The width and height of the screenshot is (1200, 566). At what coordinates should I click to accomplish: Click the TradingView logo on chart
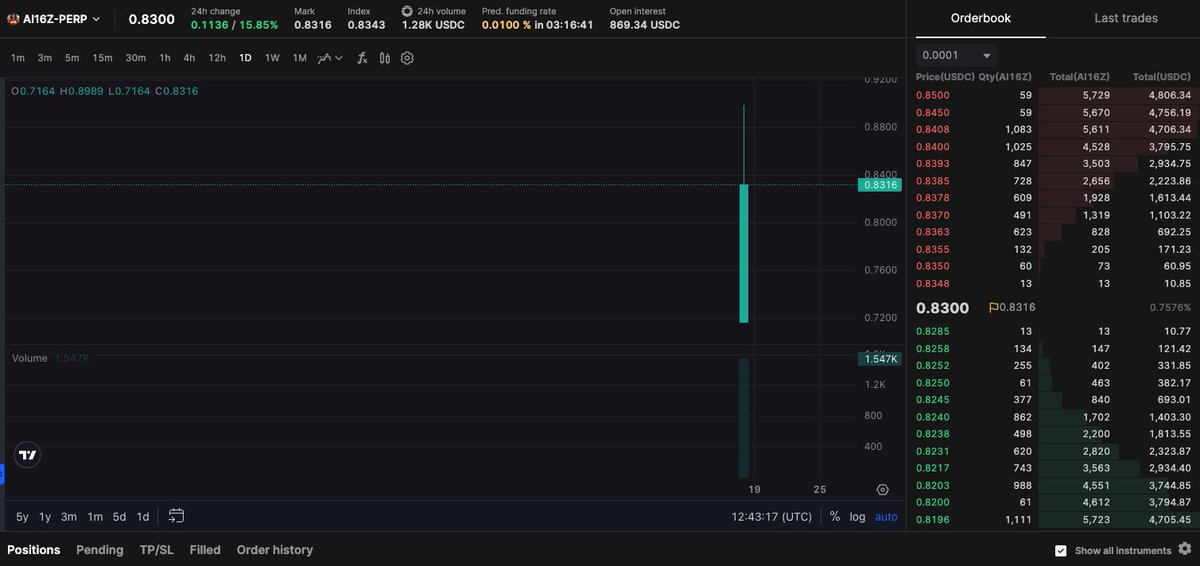28,455
